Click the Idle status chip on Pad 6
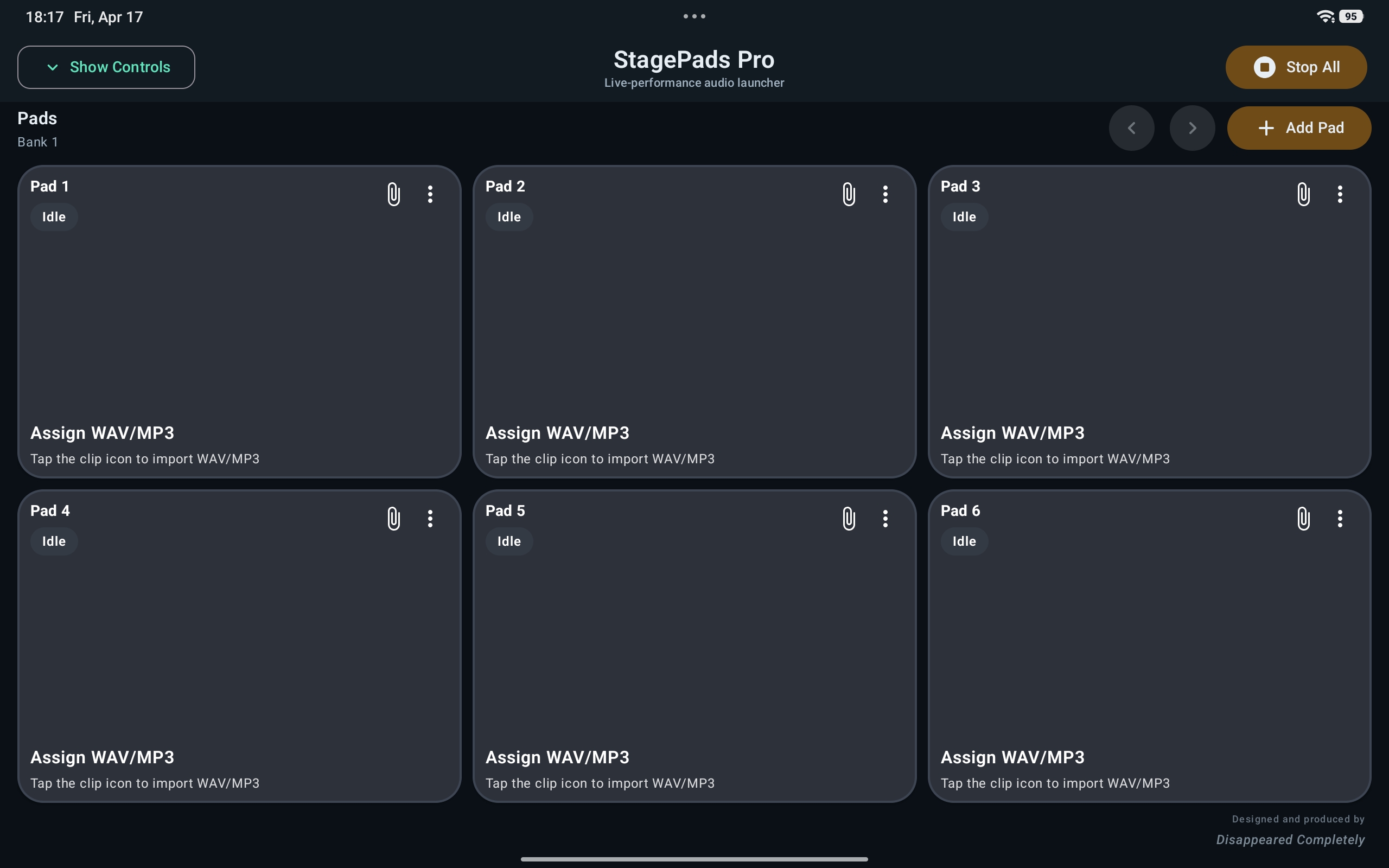This screenshot has width=1389, height=868. [x=964, y=541]
